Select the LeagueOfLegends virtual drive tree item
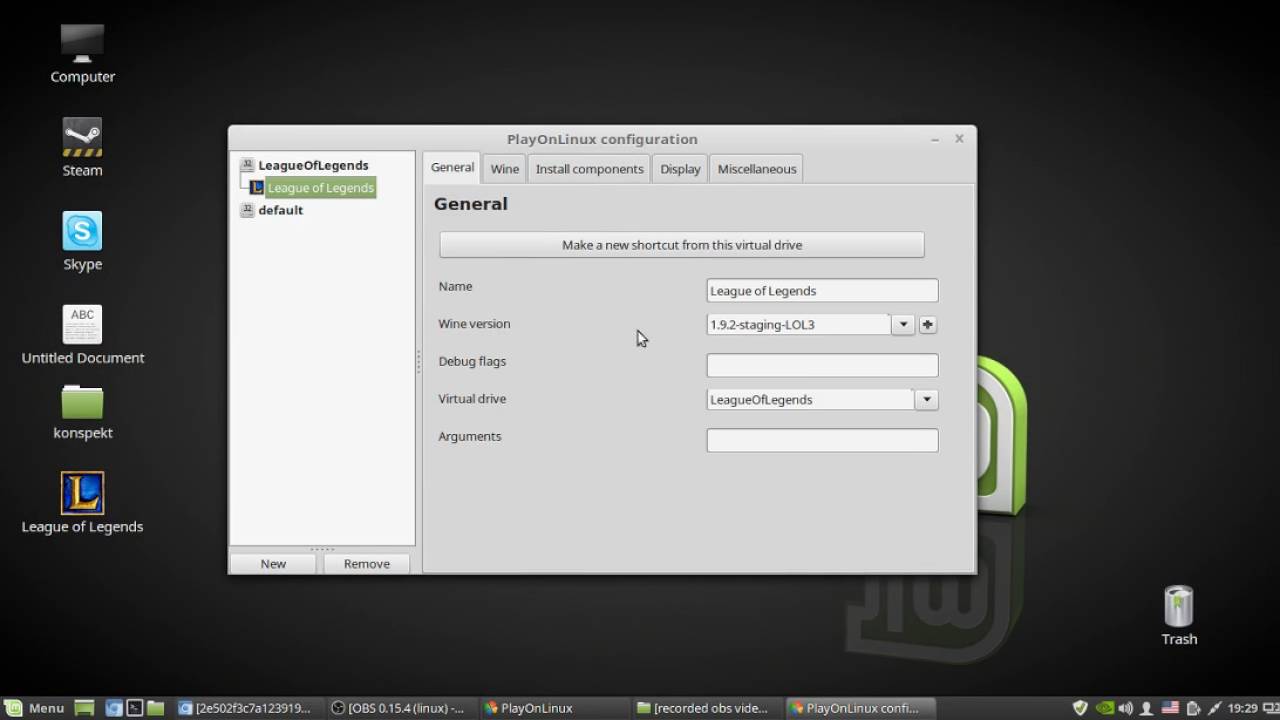Screen dimensions: 1280x720 click(313, 165)
